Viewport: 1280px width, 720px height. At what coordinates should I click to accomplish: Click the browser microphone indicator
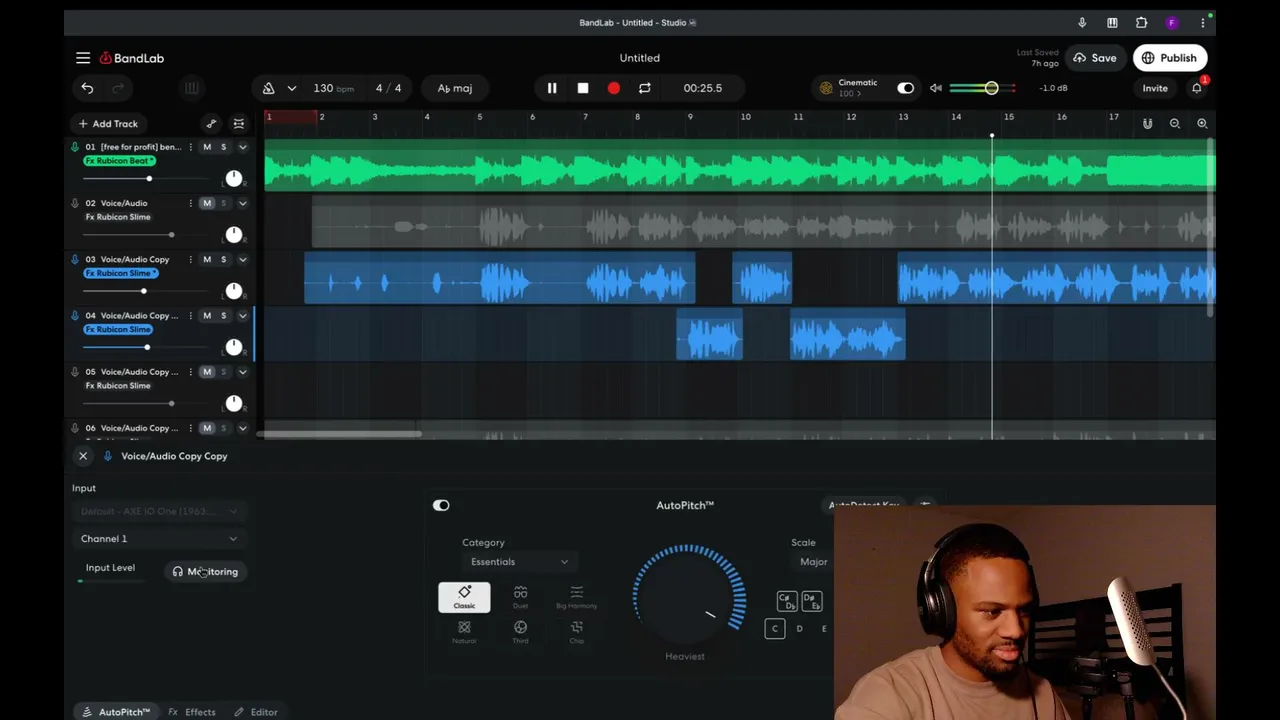coord(1082,23)
